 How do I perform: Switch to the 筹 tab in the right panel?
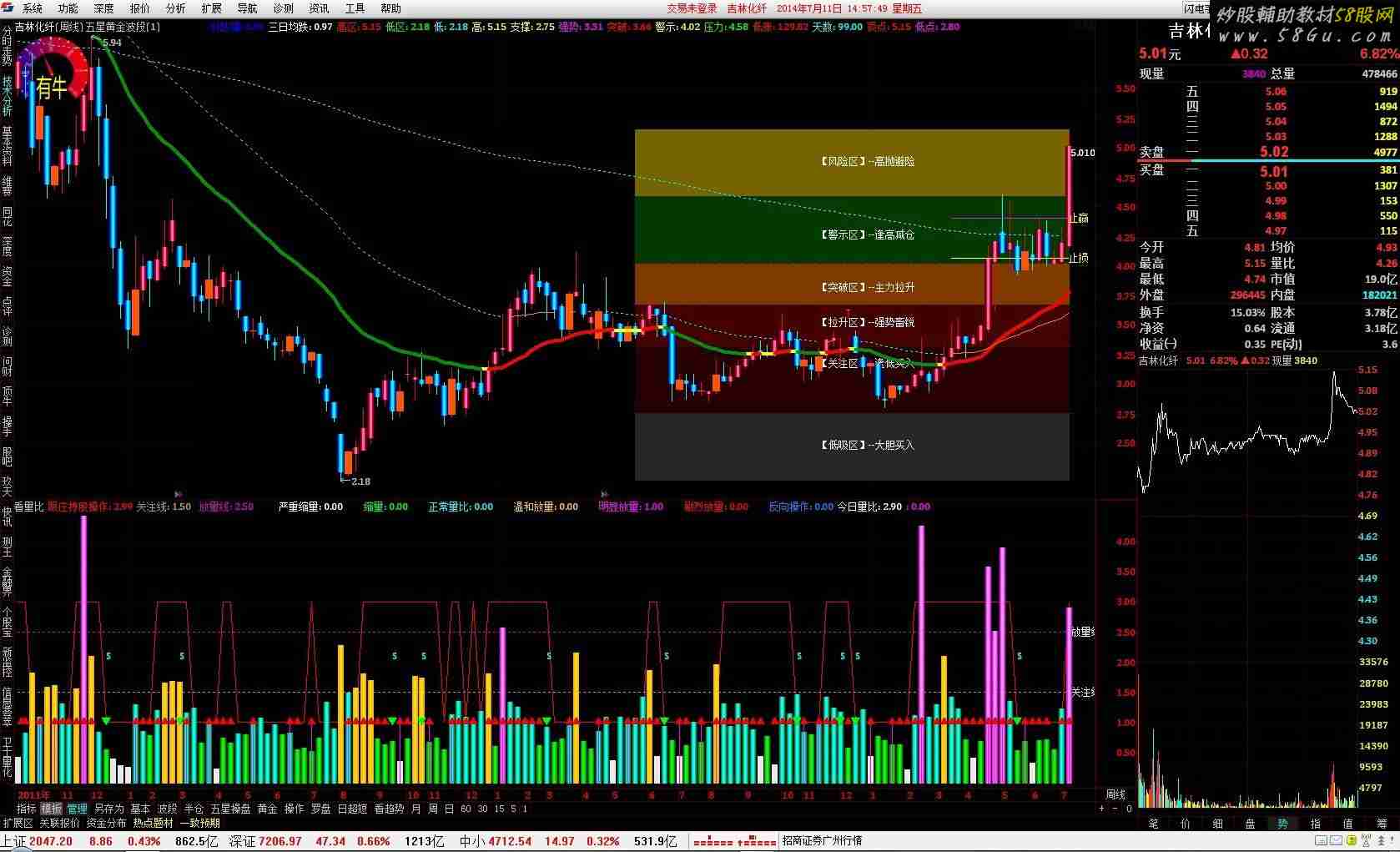tap(1382, 824)
